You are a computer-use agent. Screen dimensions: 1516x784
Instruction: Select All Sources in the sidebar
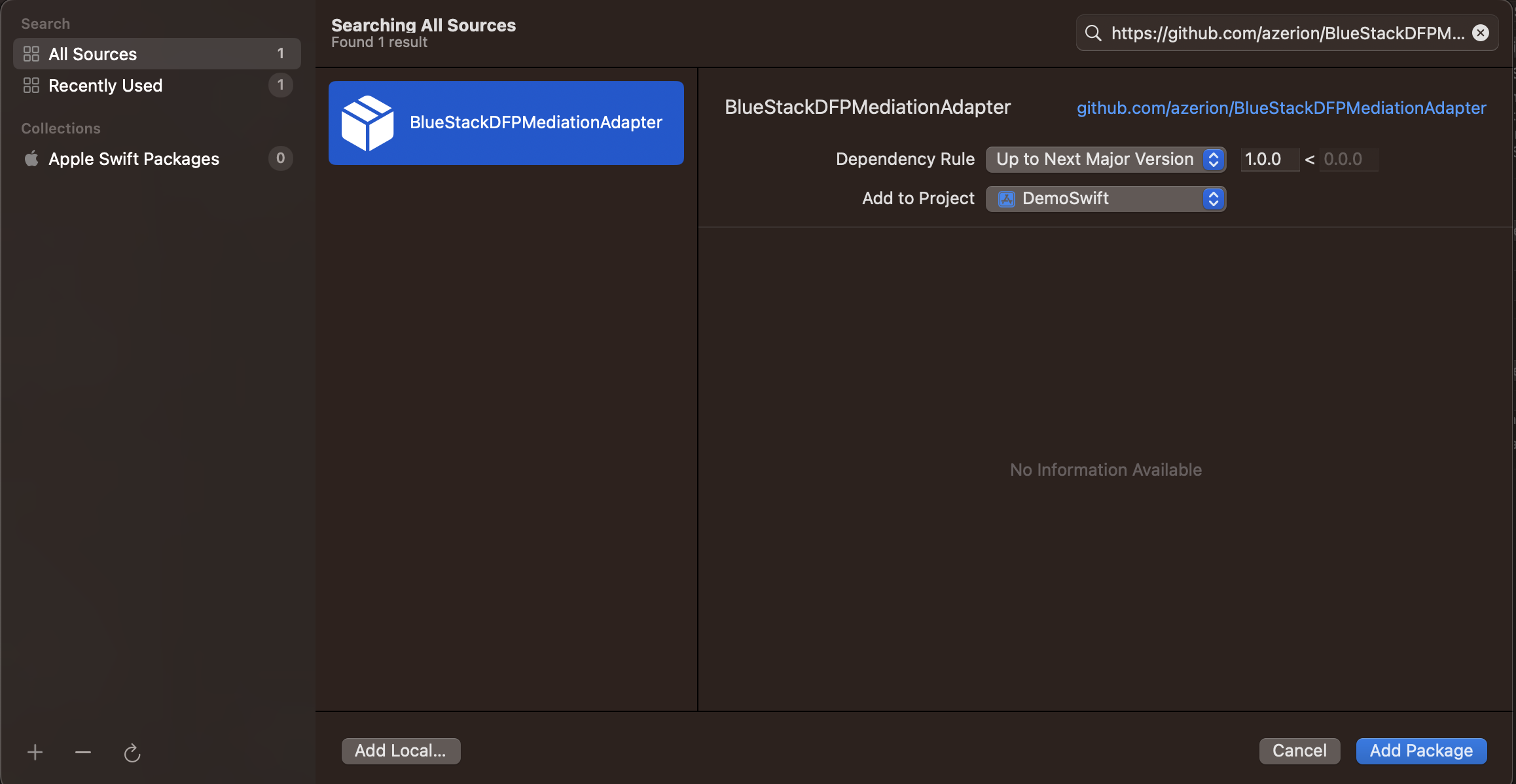tap(157, 54)
